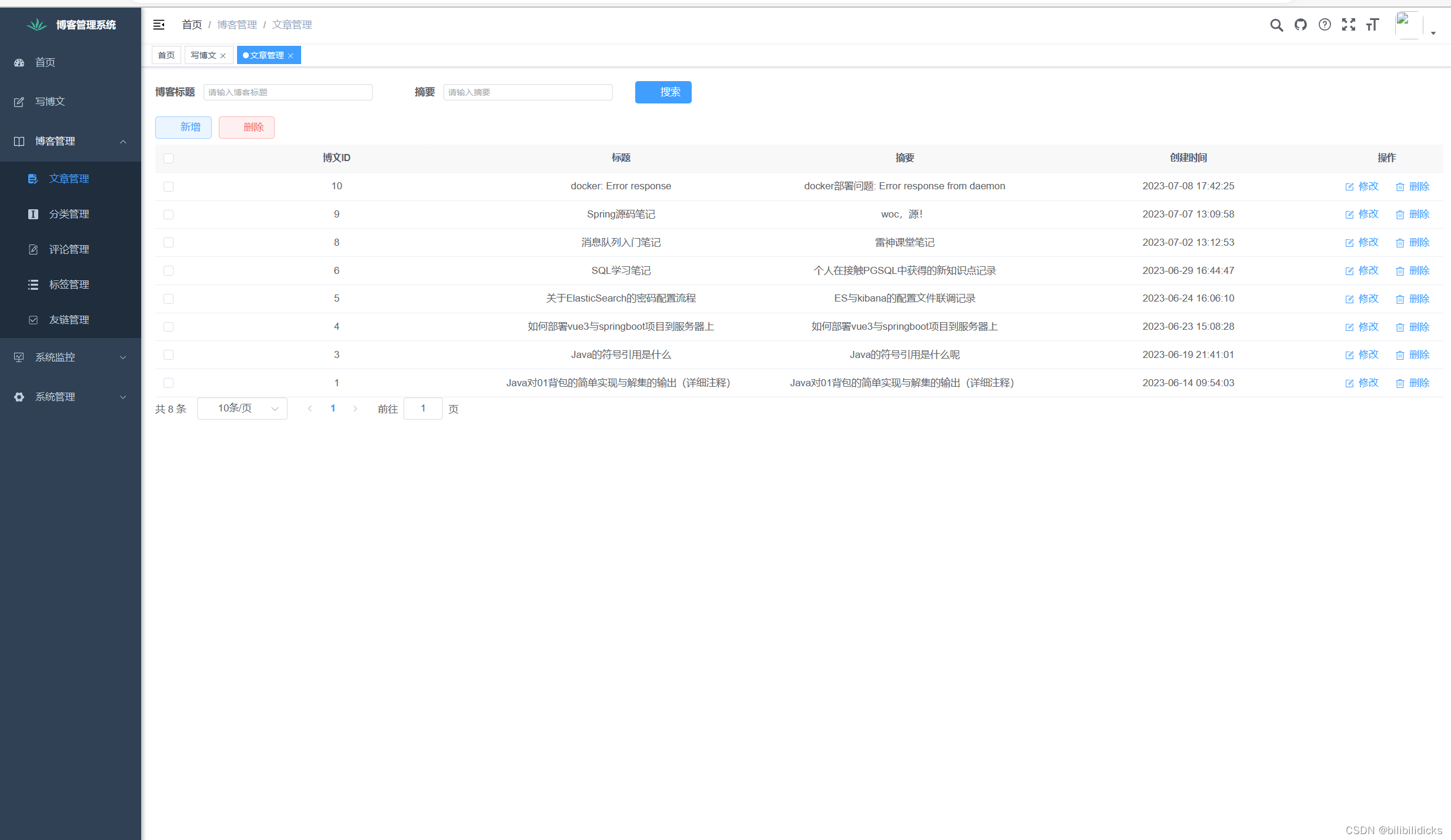This screenshot has width=1451, height=840.
Task: Select the checkbox for article ID 10
Action: 169,186
